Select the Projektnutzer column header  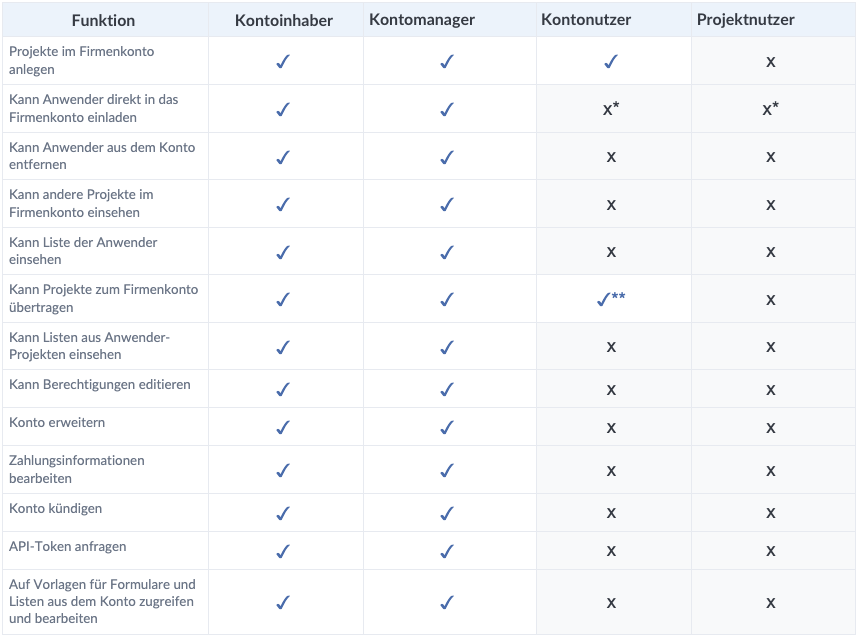(746, 20)
